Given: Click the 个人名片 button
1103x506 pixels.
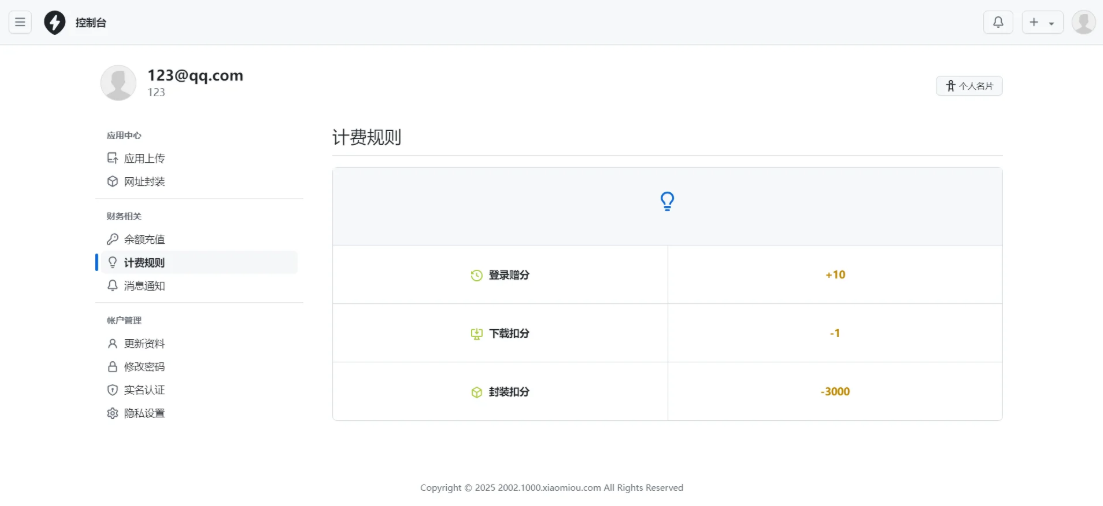Looking at the screenshot, I should click(x=969, y=86).
